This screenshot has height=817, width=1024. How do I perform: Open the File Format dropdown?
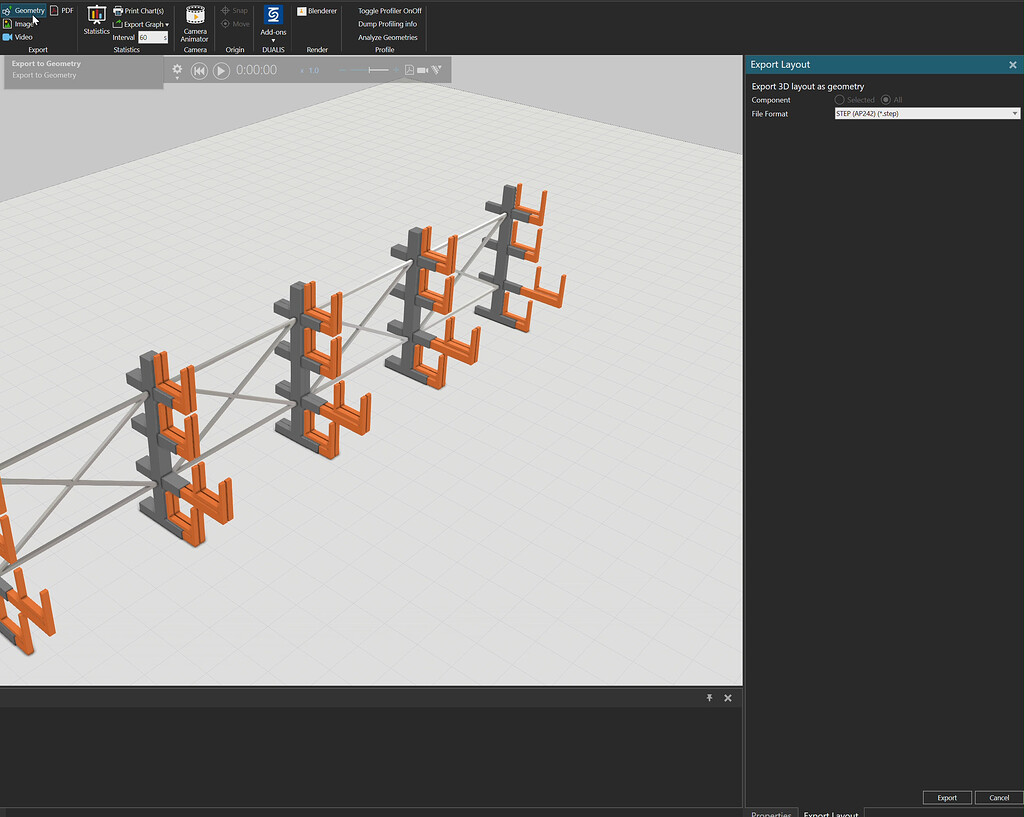(x=1014, y=113)
